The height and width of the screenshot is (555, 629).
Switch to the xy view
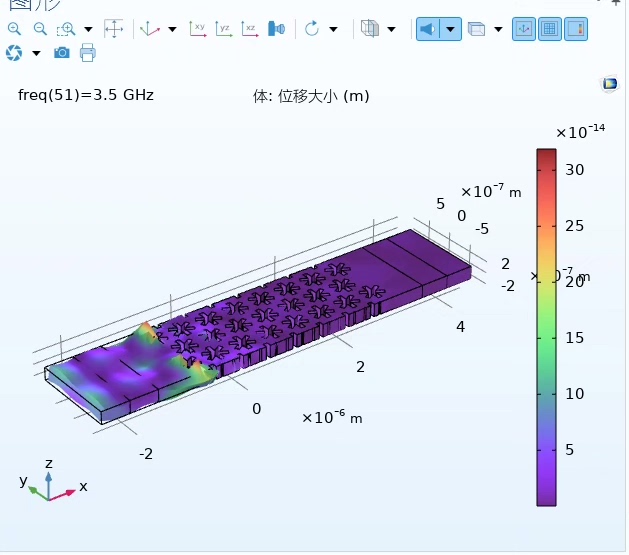coord(198,29)
